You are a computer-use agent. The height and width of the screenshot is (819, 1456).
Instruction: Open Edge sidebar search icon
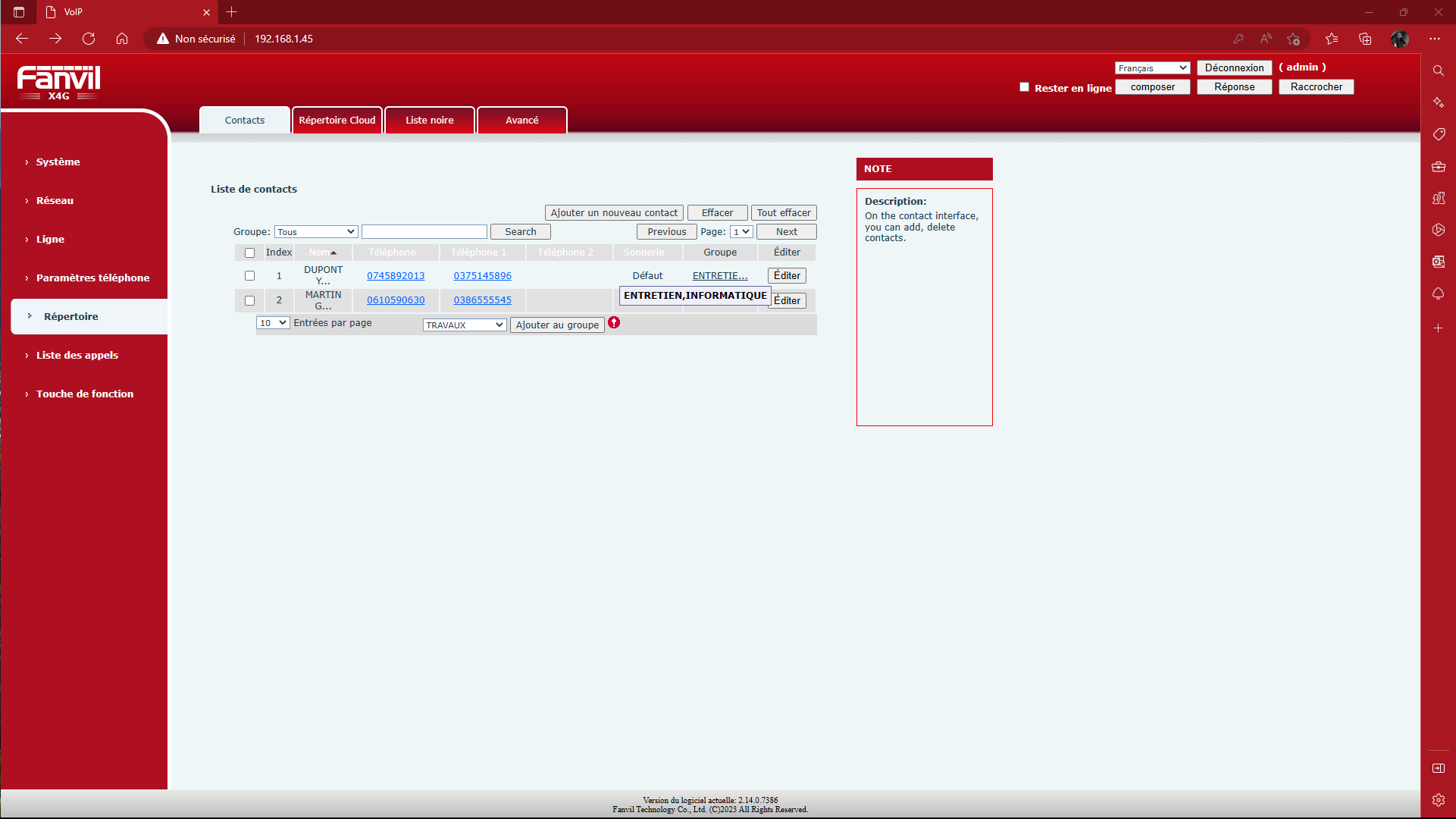tap(1438, 71)
